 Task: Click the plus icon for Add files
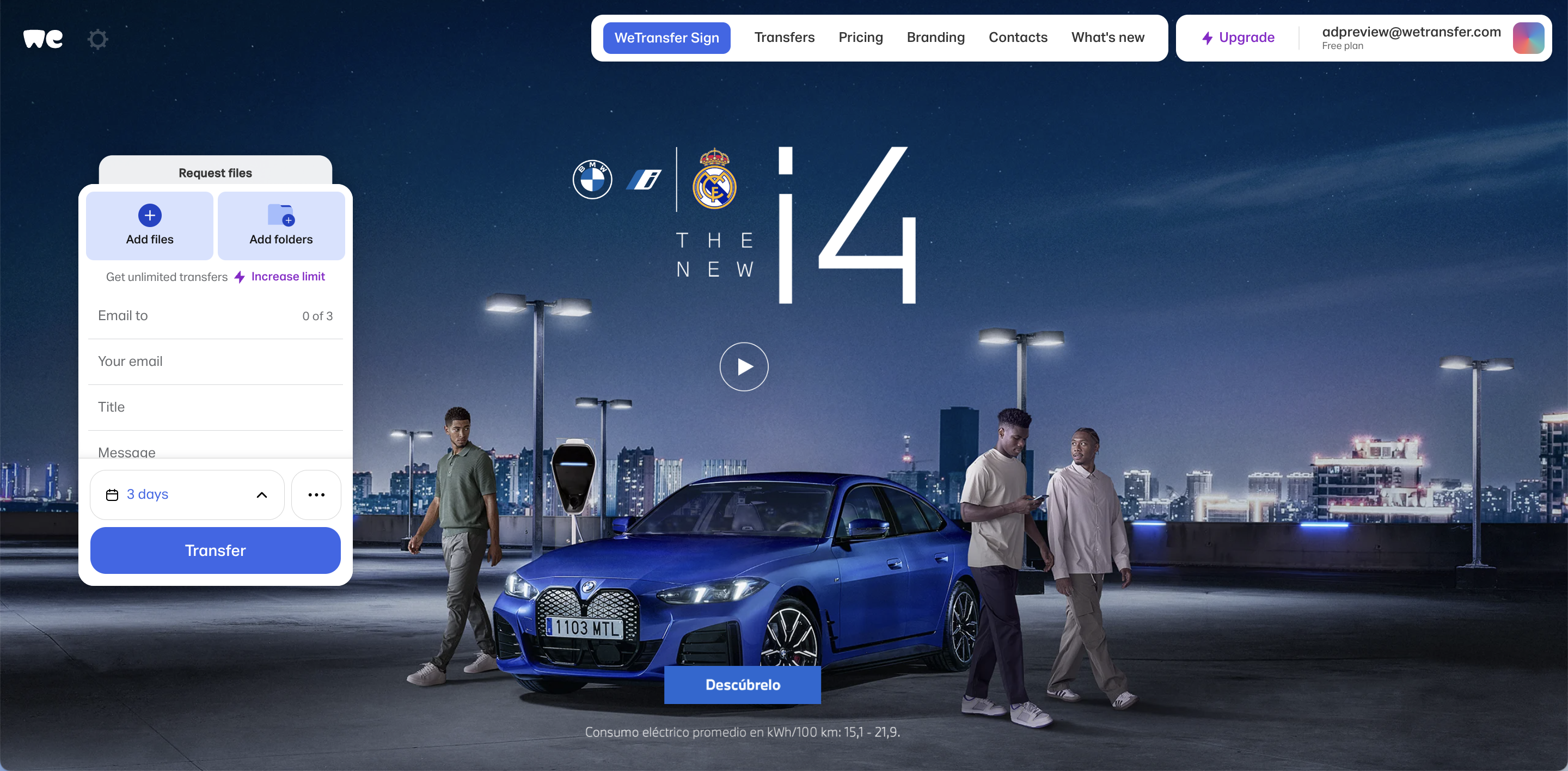pyautogui.click(x=150, y=215)
